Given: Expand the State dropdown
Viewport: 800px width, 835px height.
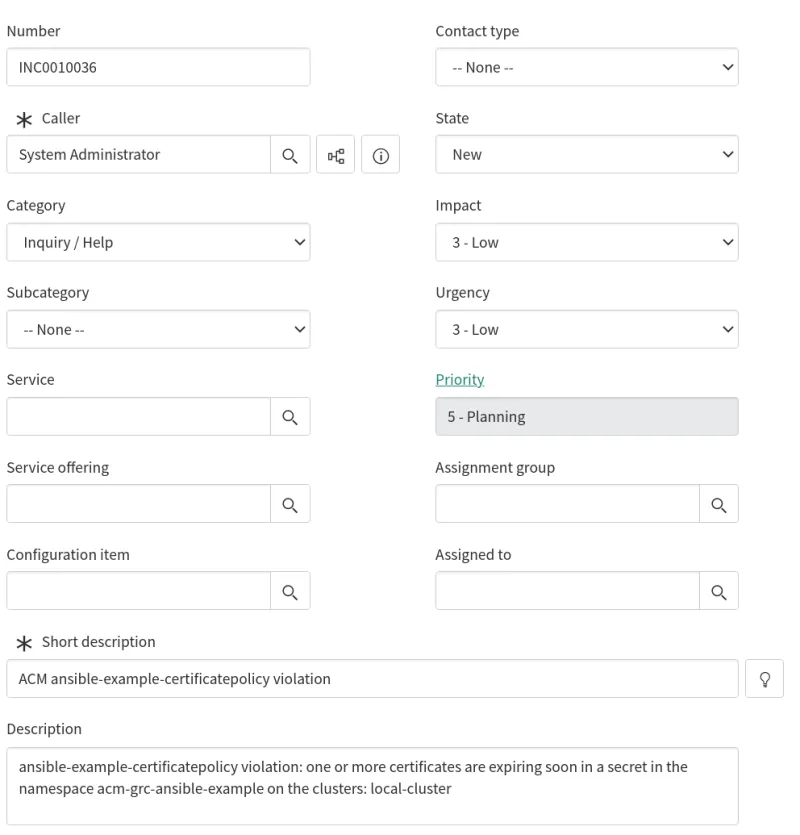Looking at the screenshot, I should (587, 155).
